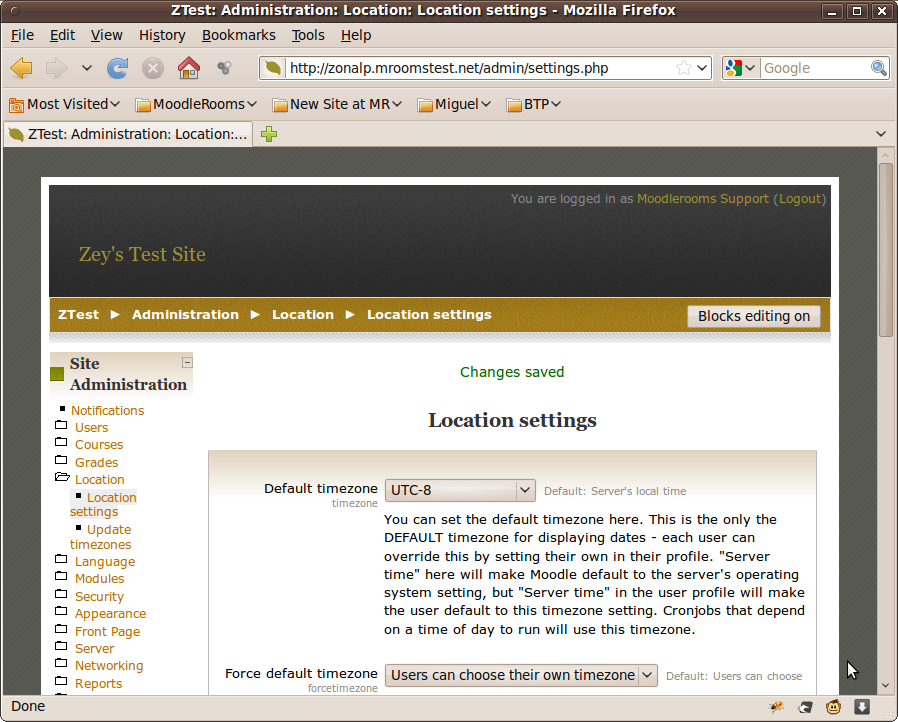Image resolution: width=898 pixels, height=722 pixels.
Task: Open the Help menu
Action: (356, 35)
